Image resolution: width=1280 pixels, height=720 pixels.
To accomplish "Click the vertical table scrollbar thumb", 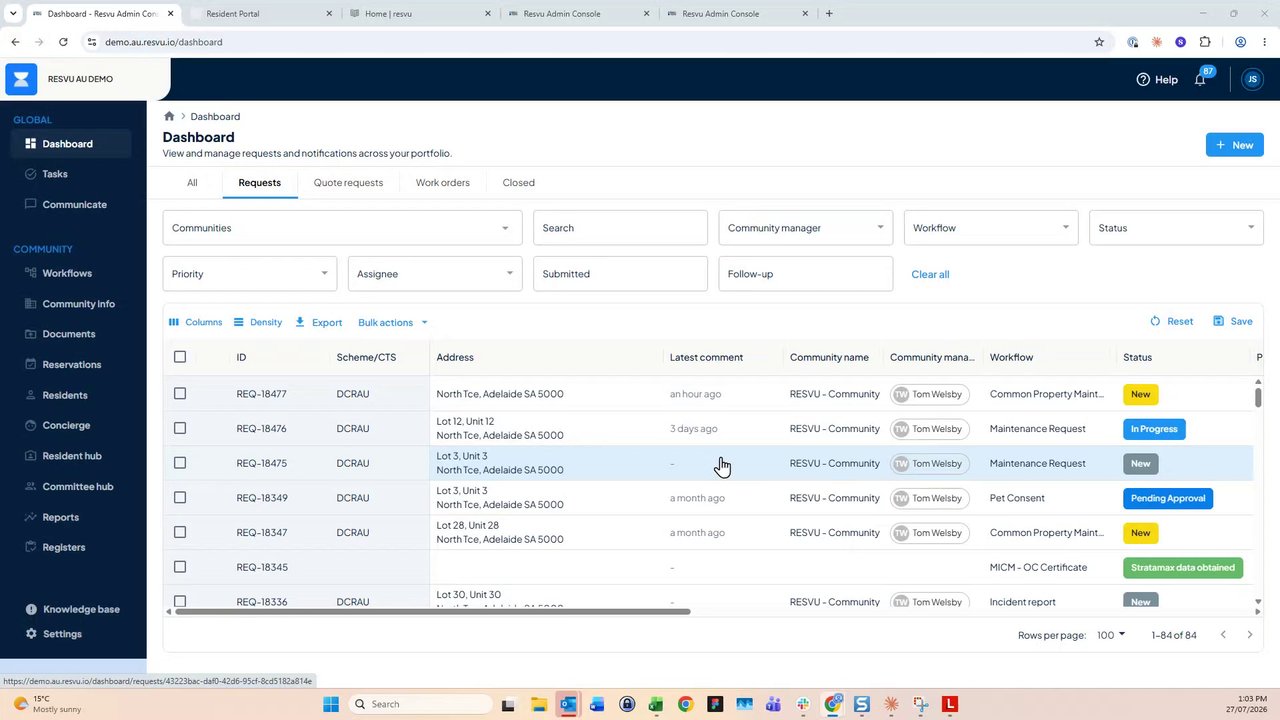I will pyautogui.click(x=1258, y=397).
